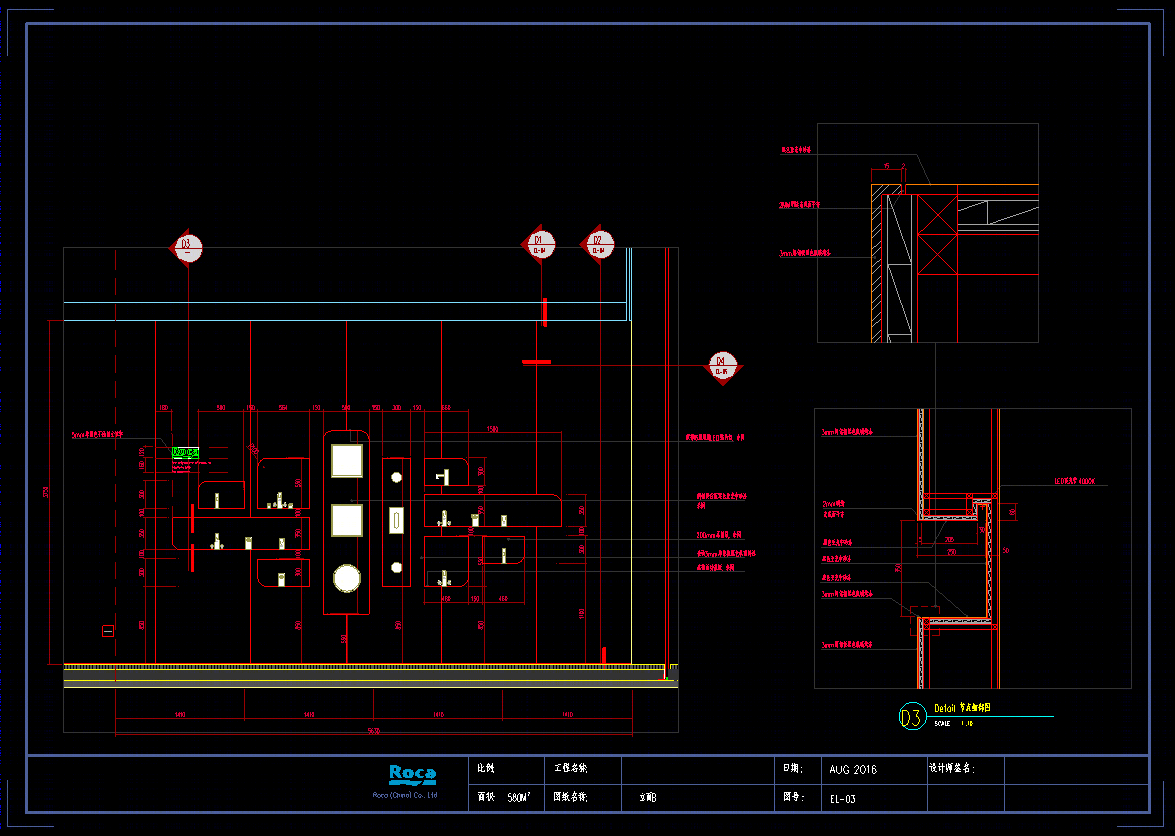Select the thick red horizontal bar below D1
1175x836 pixels.
(537, 362)
